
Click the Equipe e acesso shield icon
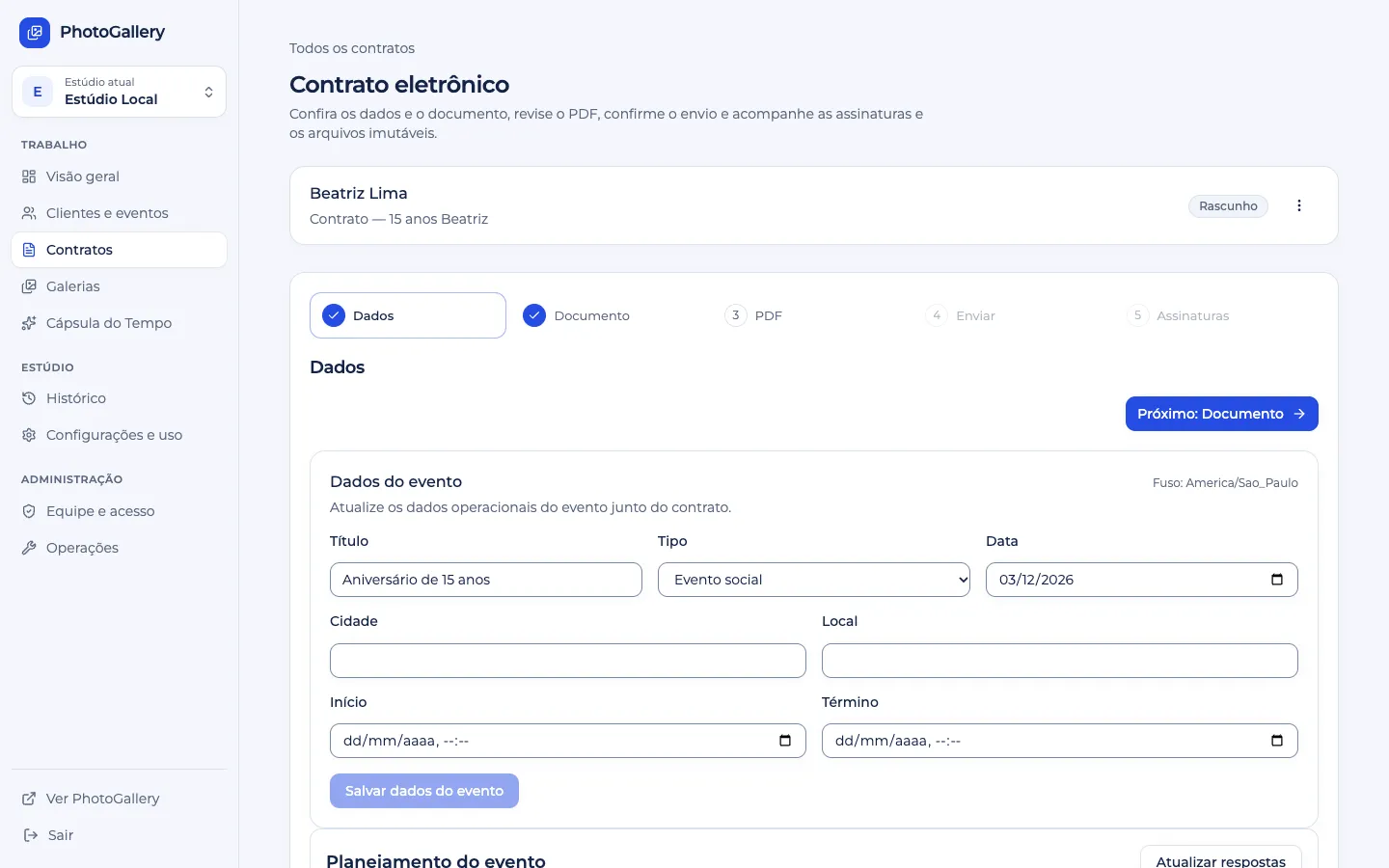[x=29, y=511]
